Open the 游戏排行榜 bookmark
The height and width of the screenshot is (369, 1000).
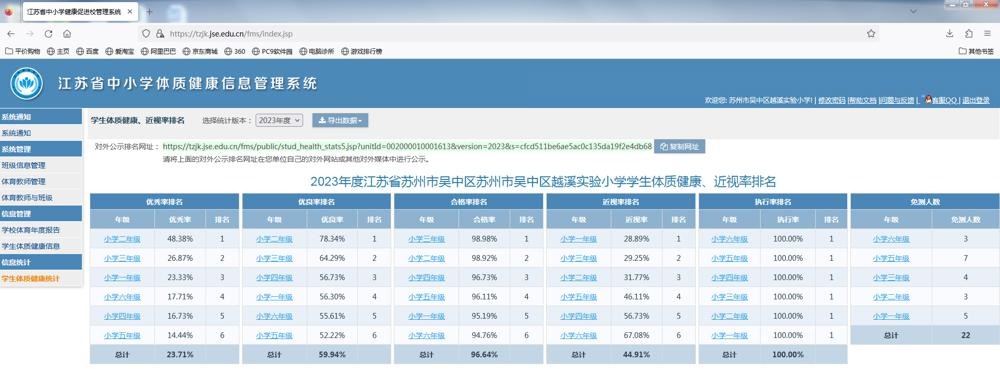tap(362, 51)
